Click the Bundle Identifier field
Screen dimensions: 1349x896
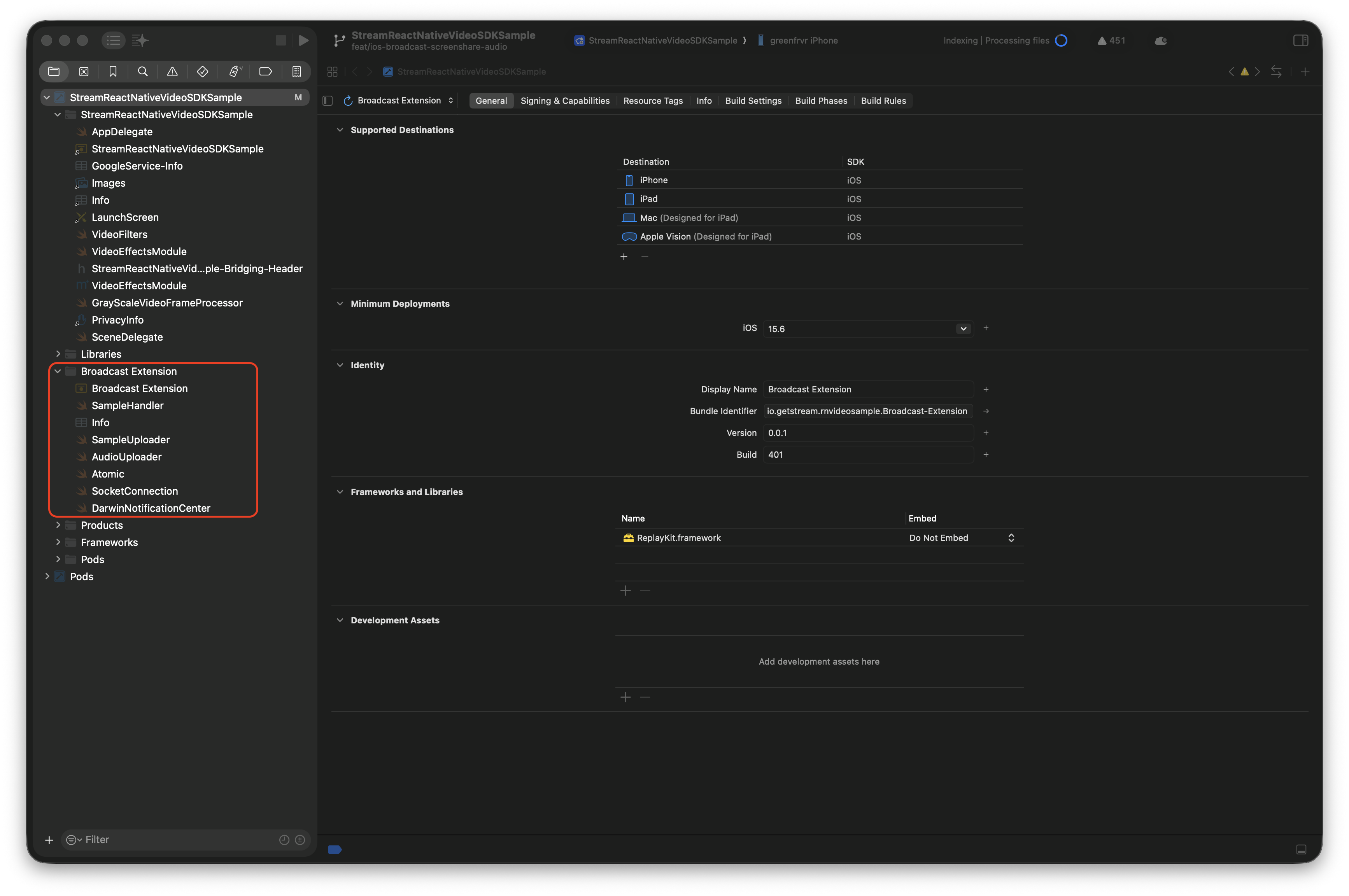point(868,411)
